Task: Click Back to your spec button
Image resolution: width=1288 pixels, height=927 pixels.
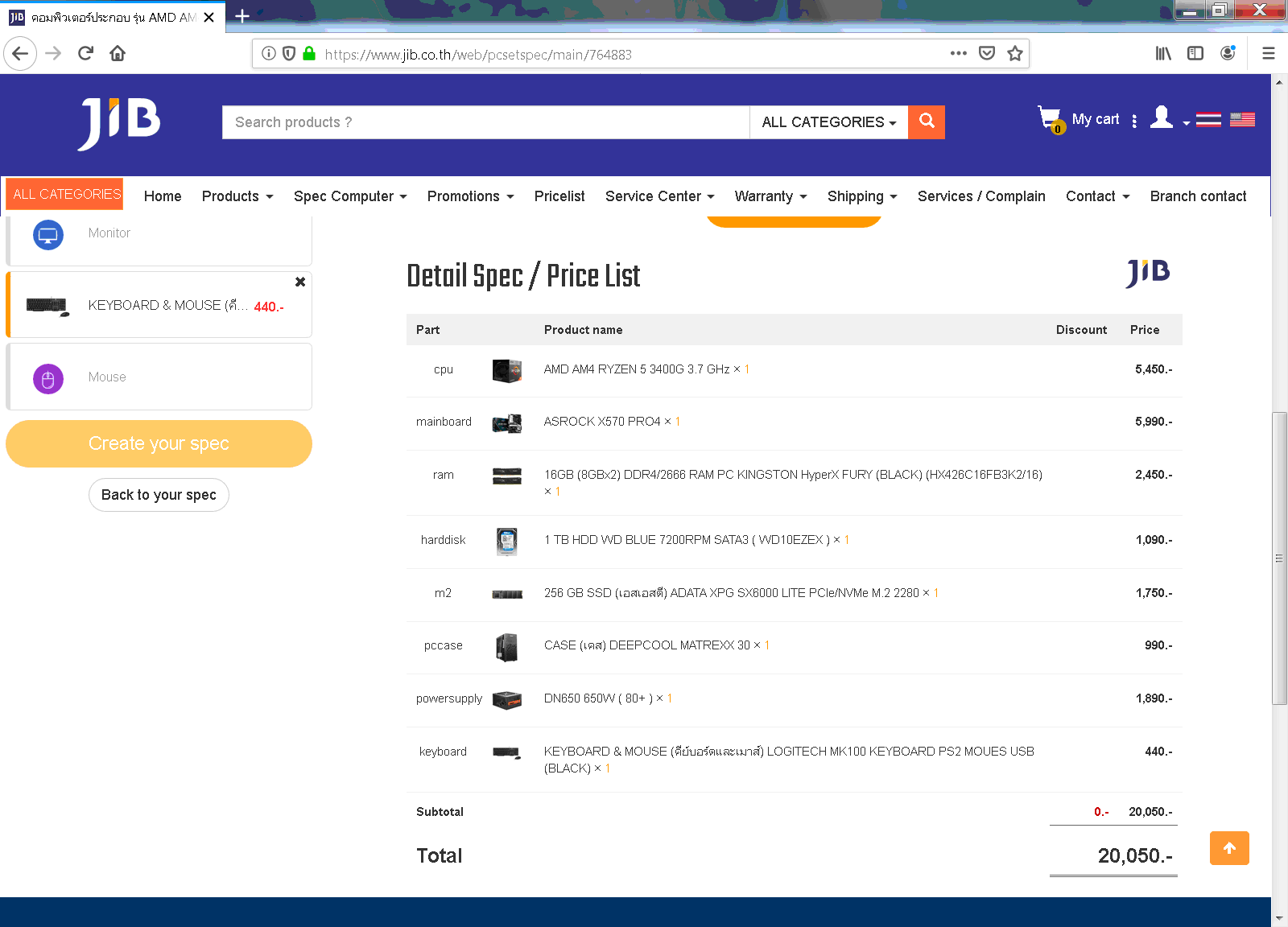Action: 159,495
